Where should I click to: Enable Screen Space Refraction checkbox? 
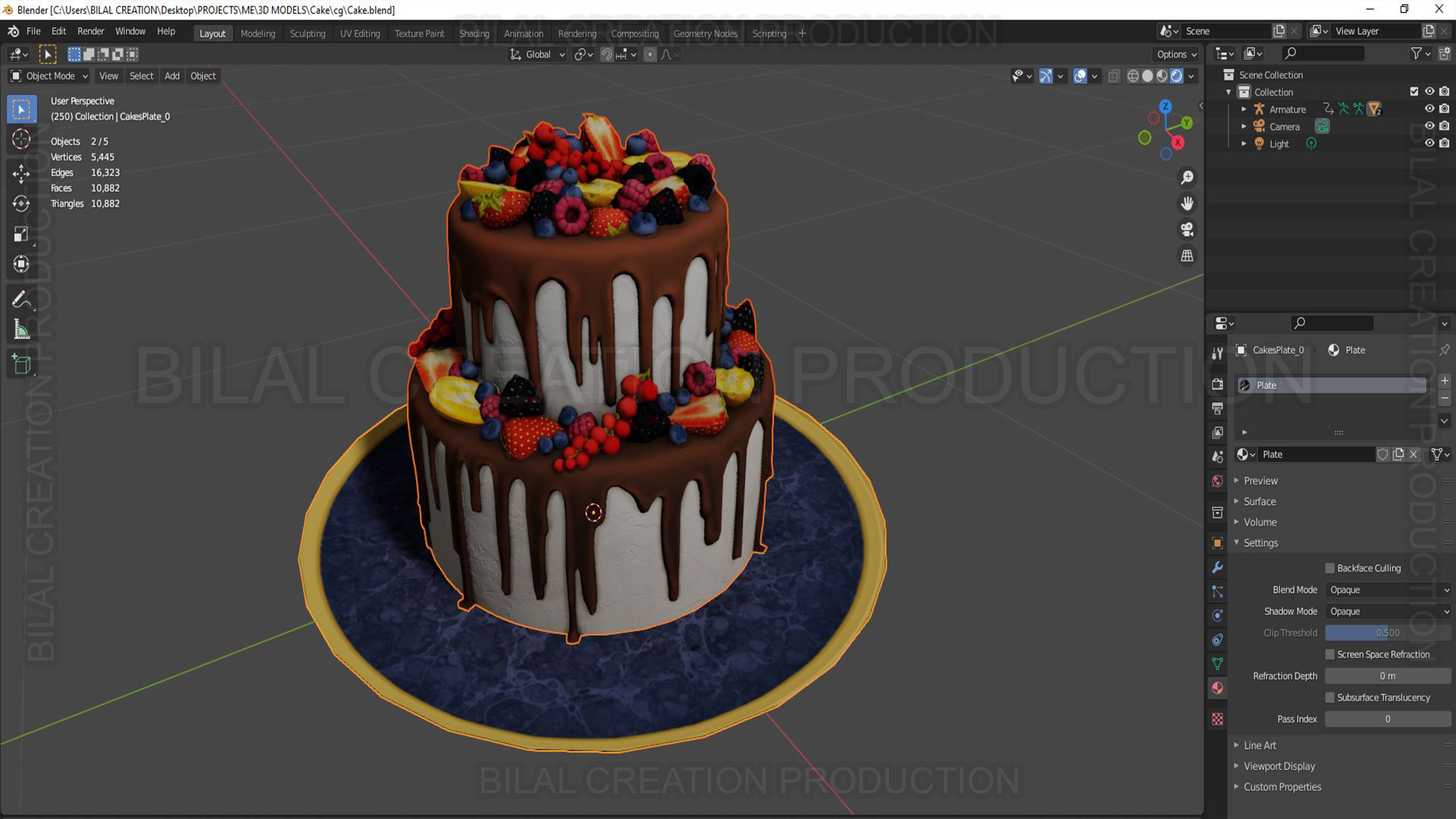point(1330,654)
